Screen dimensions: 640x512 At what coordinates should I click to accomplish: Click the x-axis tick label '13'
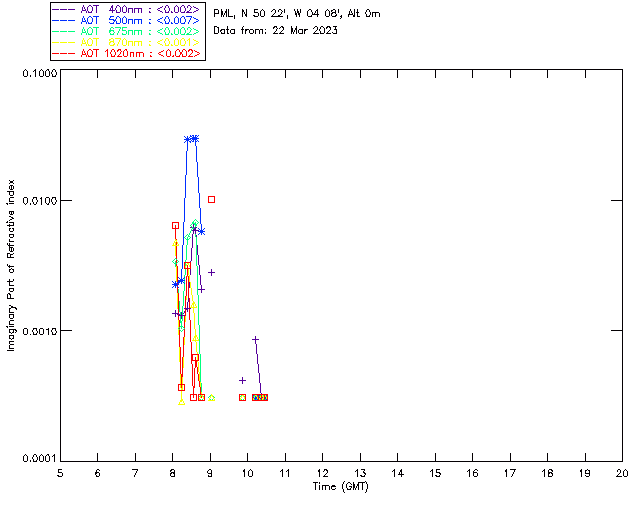[360, 473]
